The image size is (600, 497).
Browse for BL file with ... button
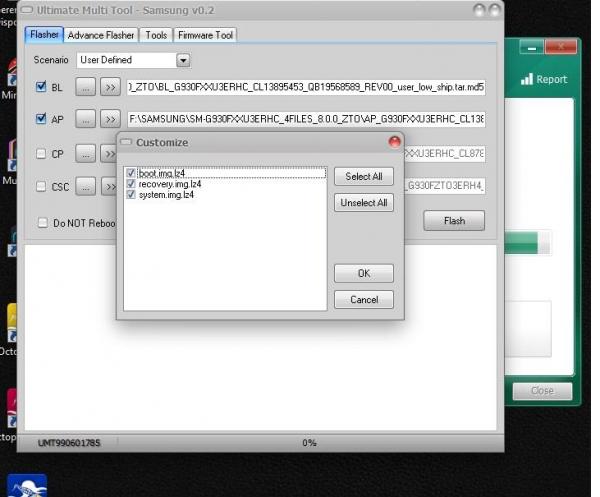(85, 87)
